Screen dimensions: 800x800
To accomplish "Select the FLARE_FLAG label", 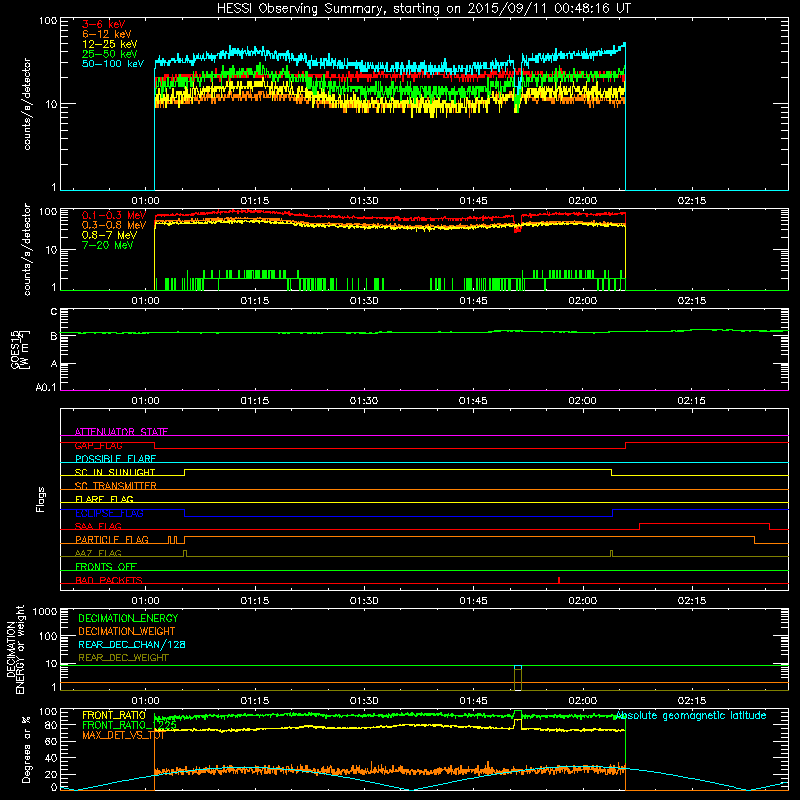I will coord(104,499).
